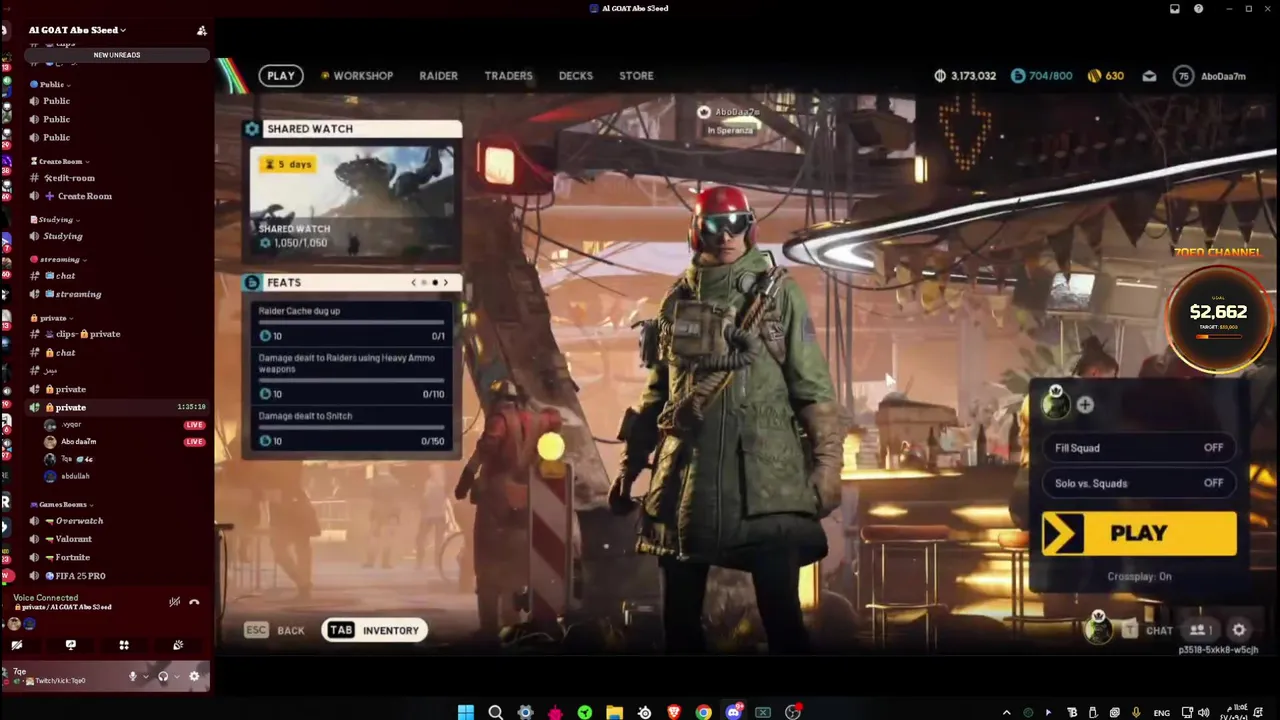Open Windows Start menu
The image size is (1280, 720).
[x=466, y=712]
